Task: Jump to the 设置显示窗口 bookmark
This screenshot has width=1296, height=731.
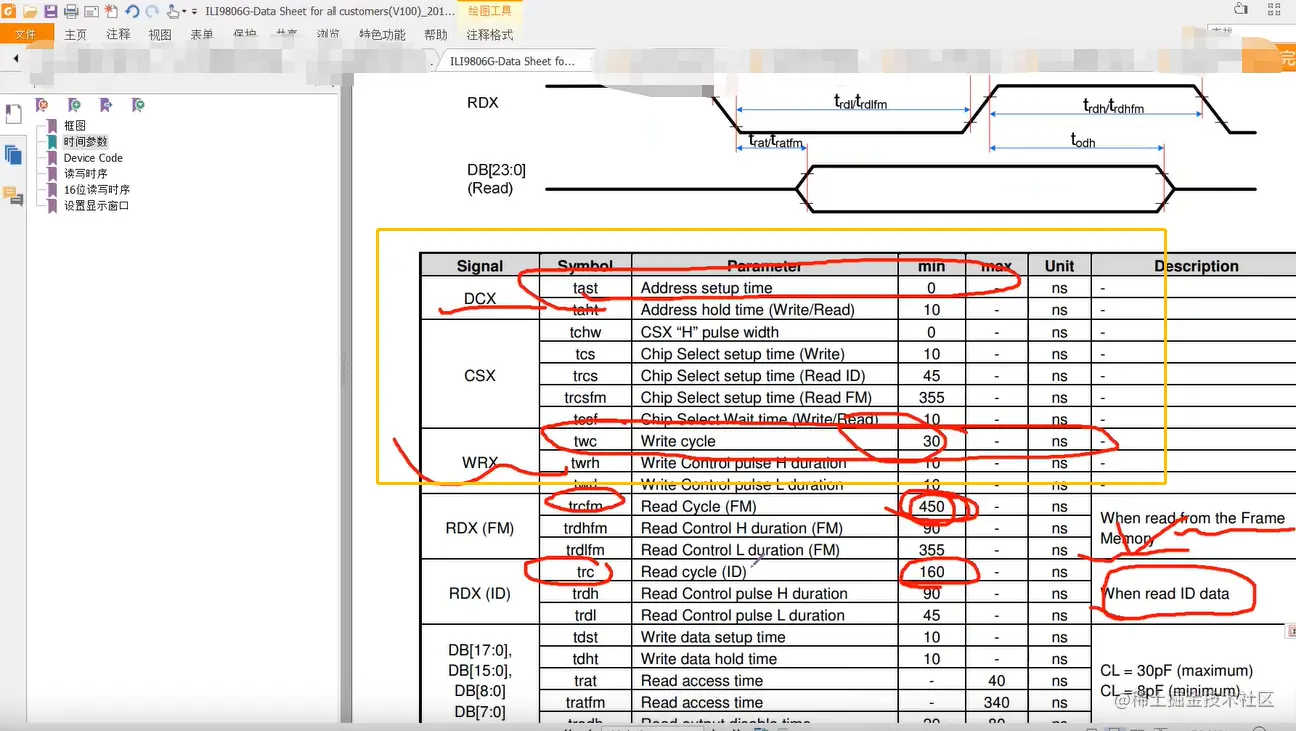Action: coord(97,206)
